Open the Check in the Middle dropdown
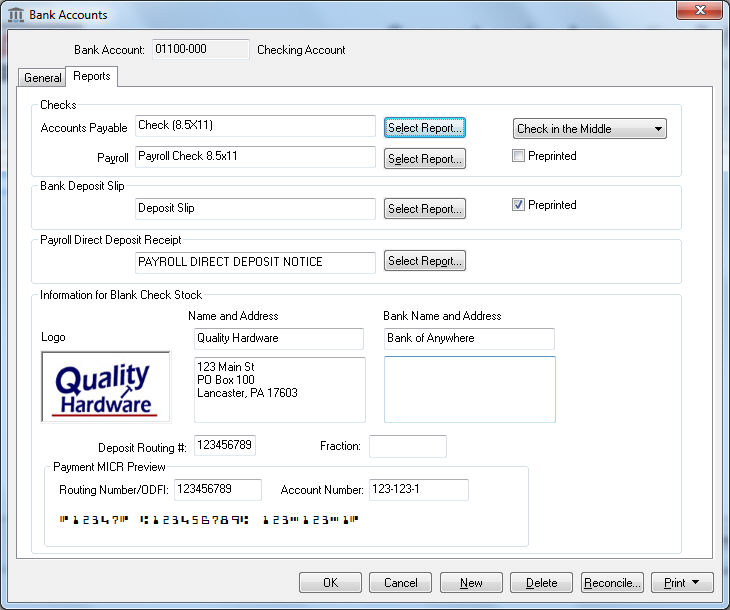Viewport: 730px width, 610px height. [x=589, y=129]
